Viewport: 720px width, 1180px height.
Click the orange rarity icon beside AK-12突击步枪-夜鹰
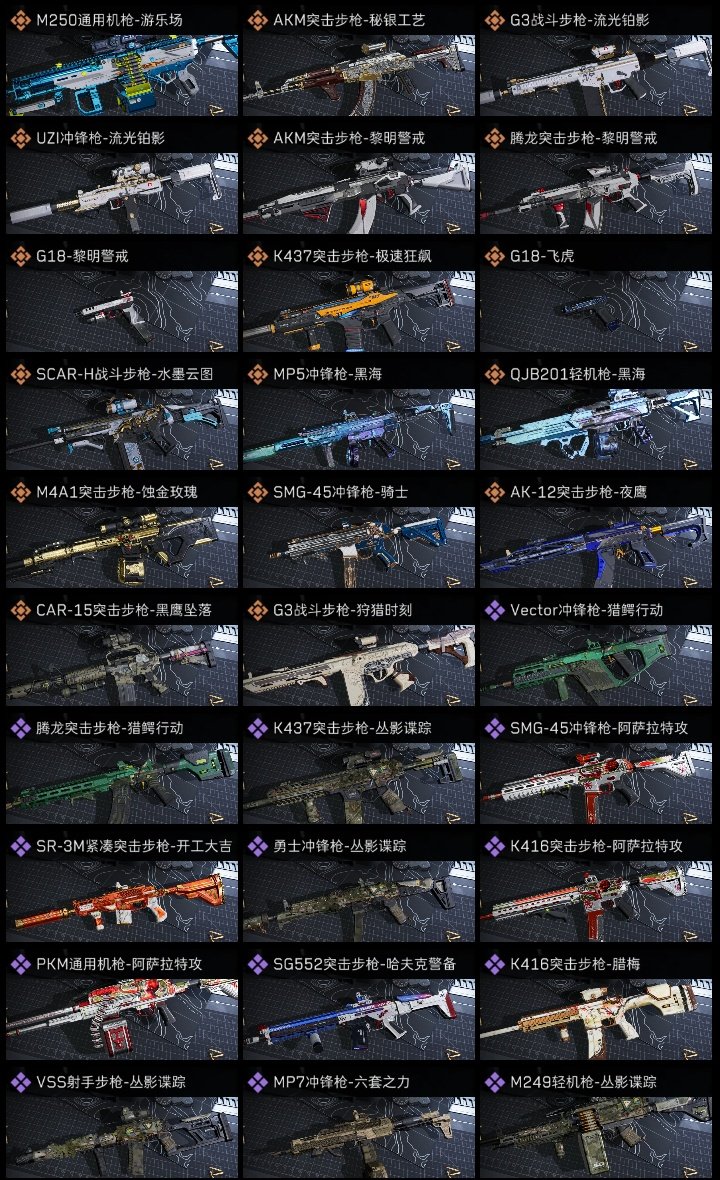pyautogui.click(x=494, y=492)
